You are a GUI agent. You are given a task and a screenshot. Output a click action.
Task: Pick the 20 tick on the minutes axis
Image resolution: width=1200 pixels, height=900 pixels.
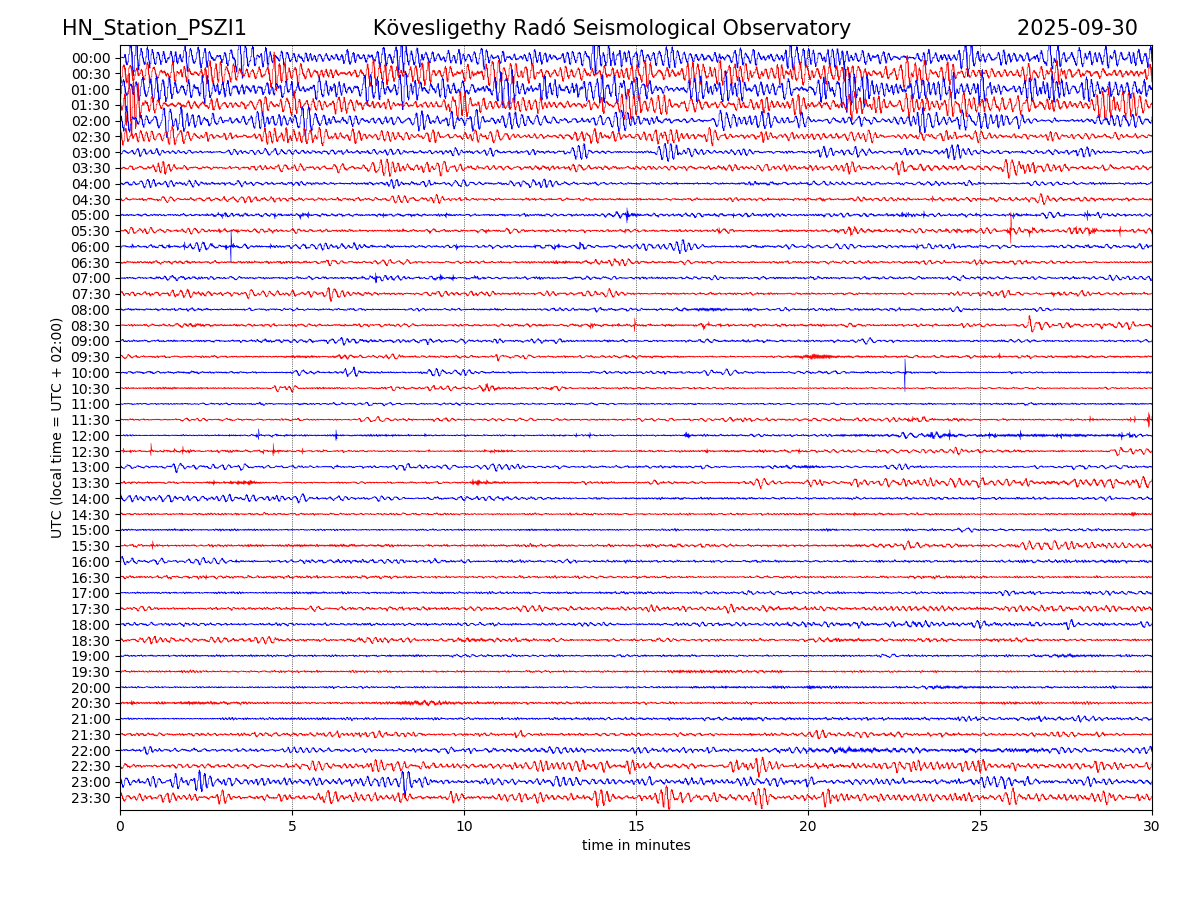tap(808, 827)
